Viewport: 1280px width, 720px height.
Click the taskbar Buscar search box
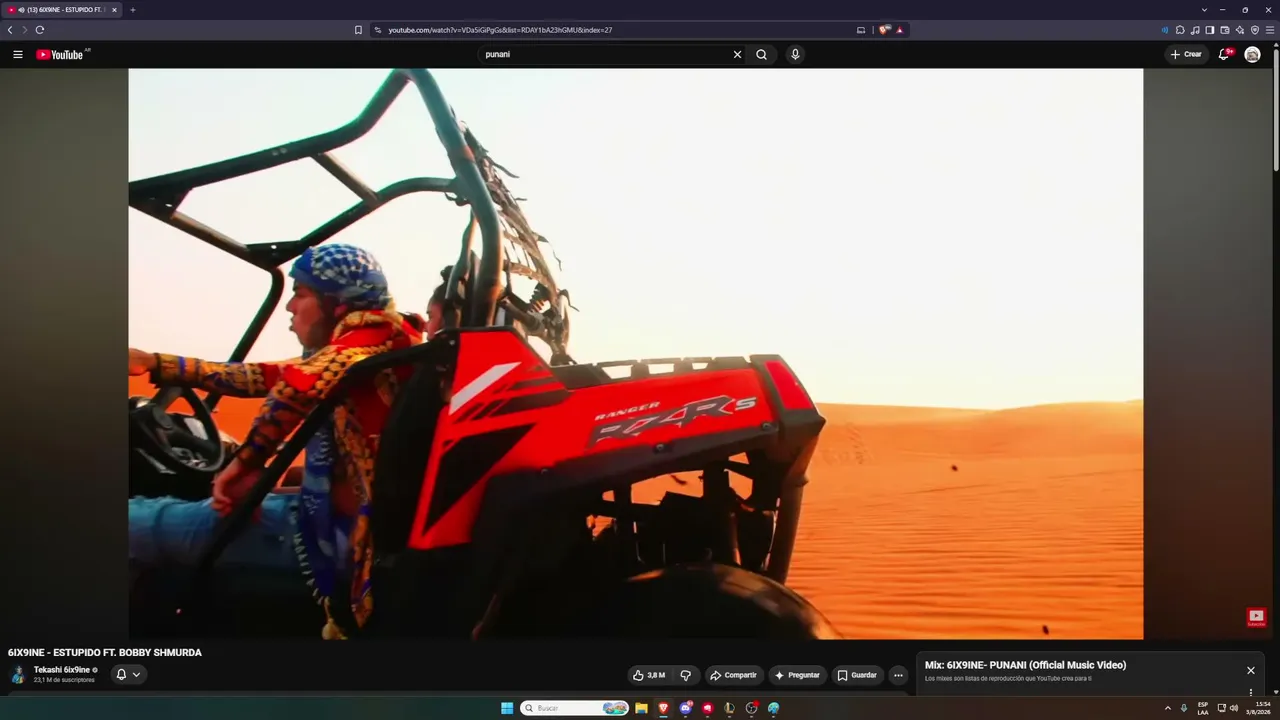(574, 708)
